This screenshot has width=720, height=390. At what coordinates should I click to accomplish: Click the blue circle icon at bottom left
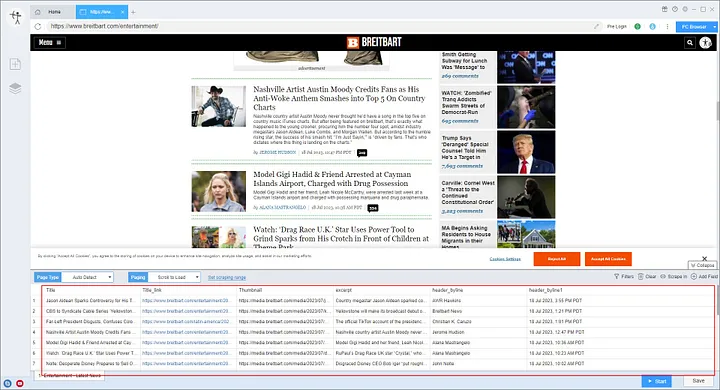(8, 383)
